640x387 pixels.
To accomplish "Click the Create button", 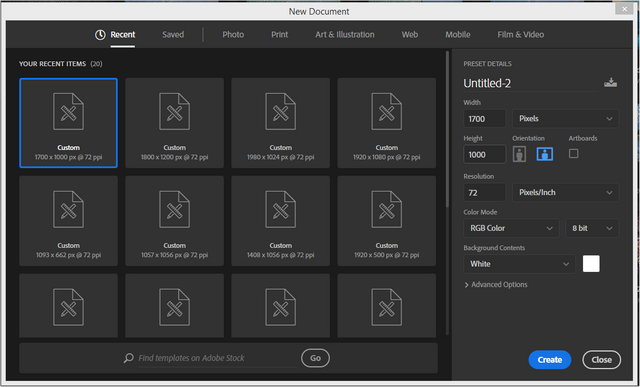I will (550, 360).
